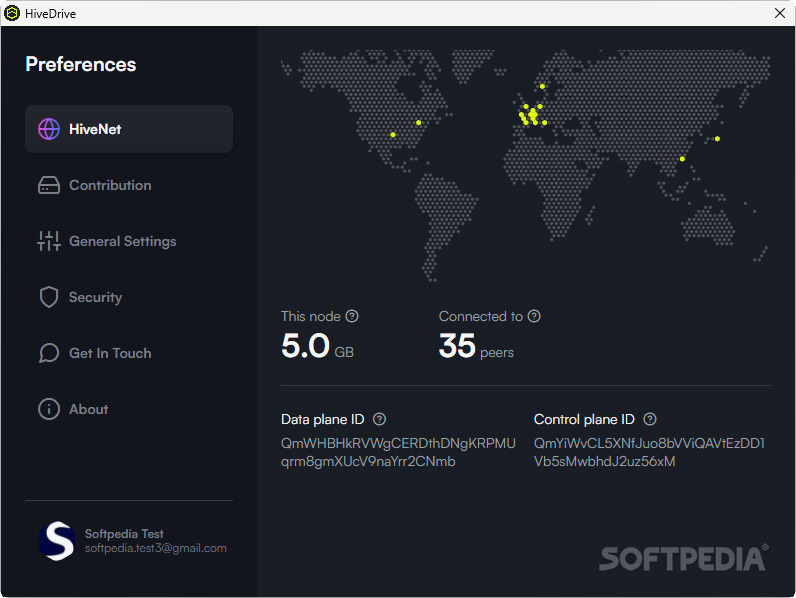Viewport: 796px width, 598px height.
Task: Click the About info icon
Action: coord(49,409)
